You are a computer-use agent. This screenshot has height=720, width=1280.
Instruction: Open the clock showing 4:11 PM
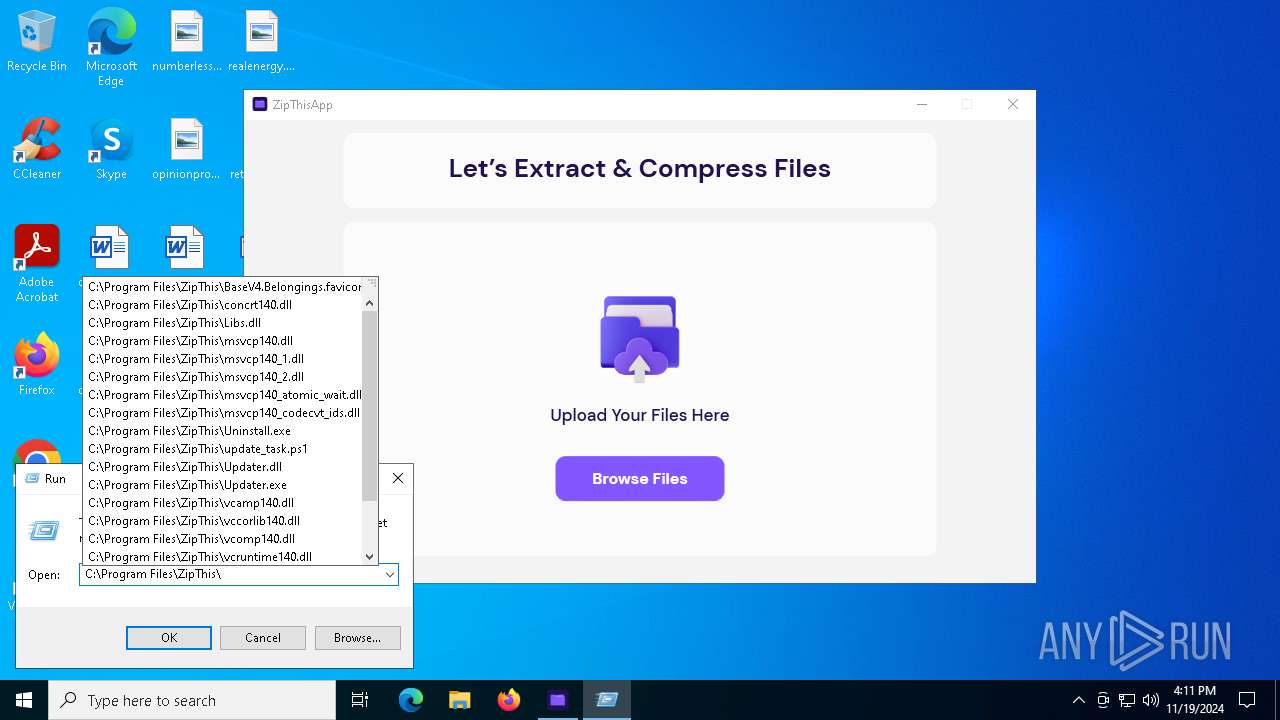(1194, 700)
